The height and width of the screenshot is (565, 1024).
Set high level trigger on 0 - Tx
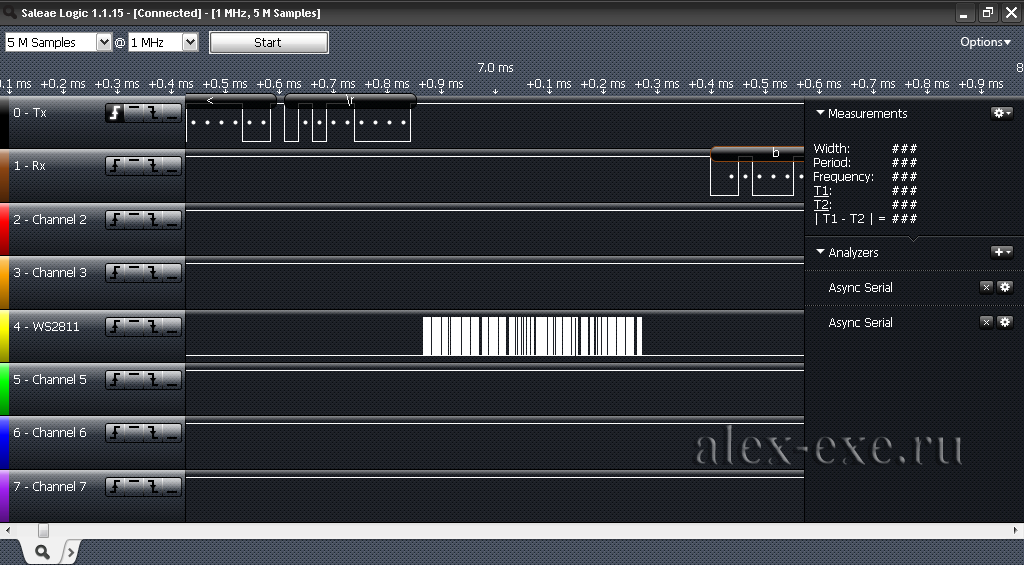coord(134,113)
